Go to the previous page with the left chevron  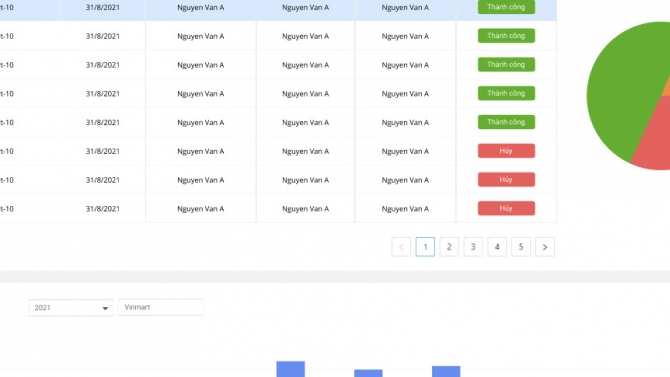point(401,247)
